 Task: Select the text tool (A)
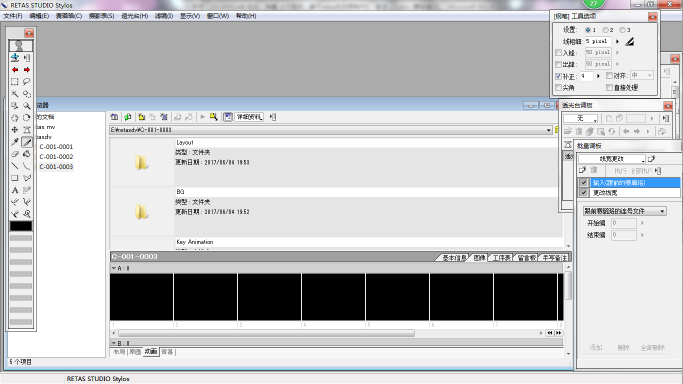point(15,190)
